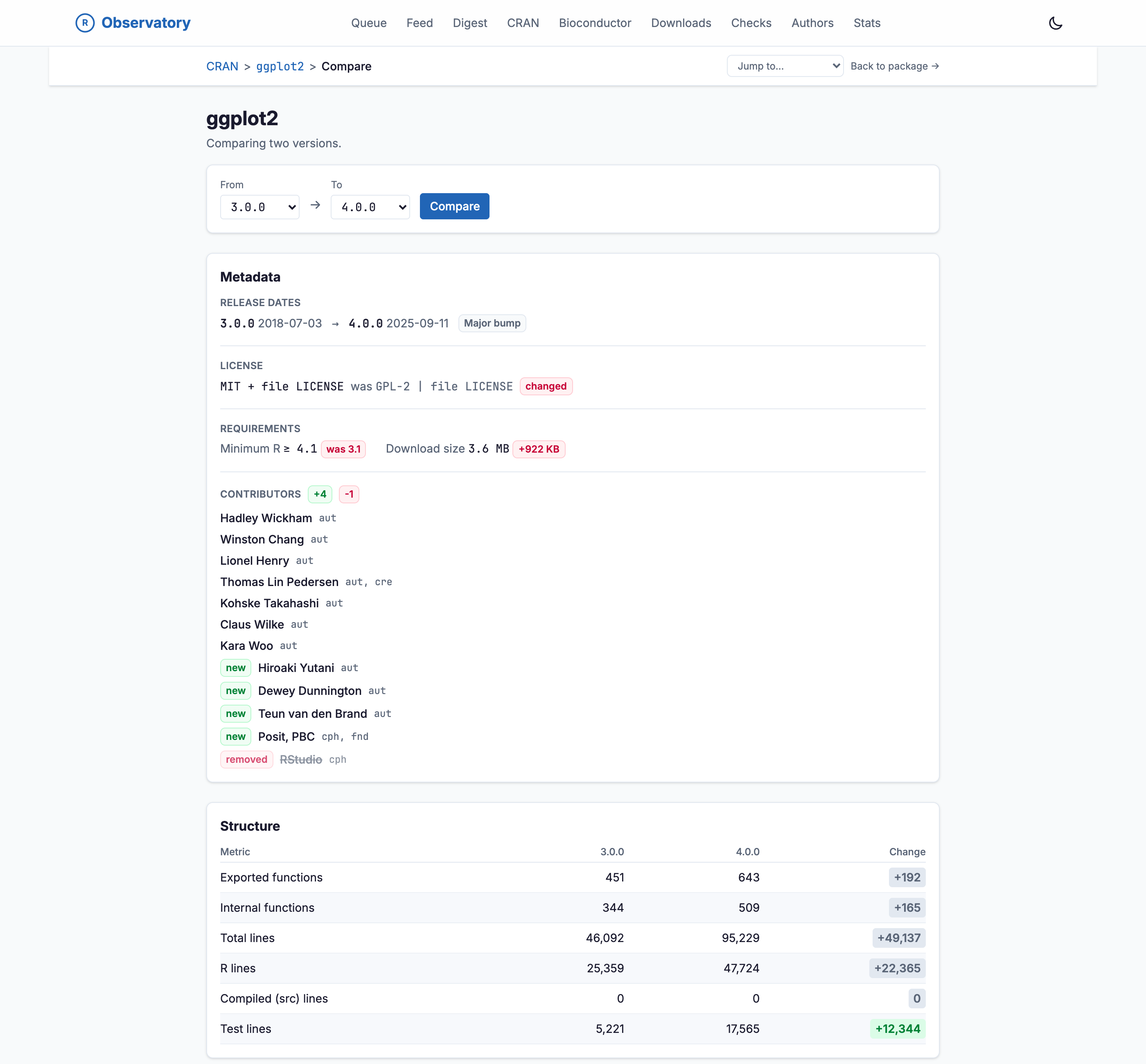
Task: Select new contributor Teun van den Brand
Action: coord(312,714)
